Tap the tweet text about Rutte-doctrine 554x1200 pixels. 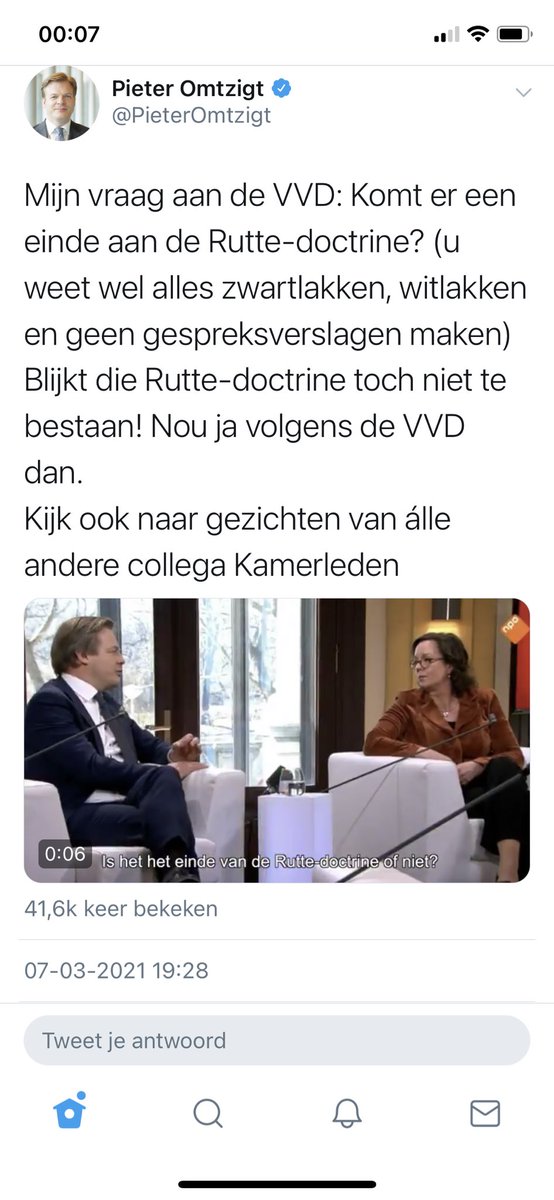272,380
